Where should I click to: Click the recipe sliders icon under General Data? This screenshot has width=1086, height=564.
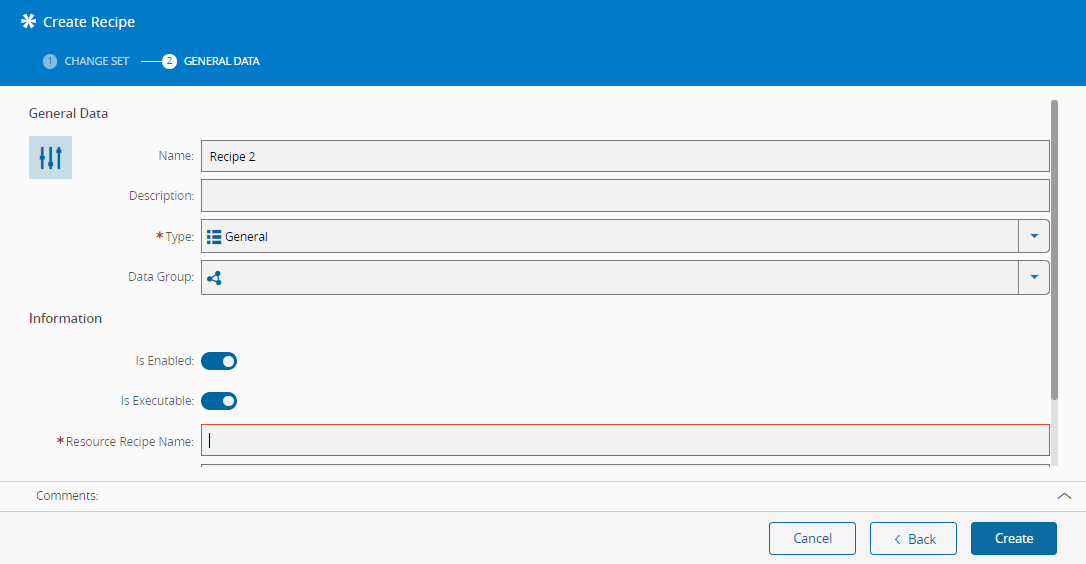click(x=51, y=157)
